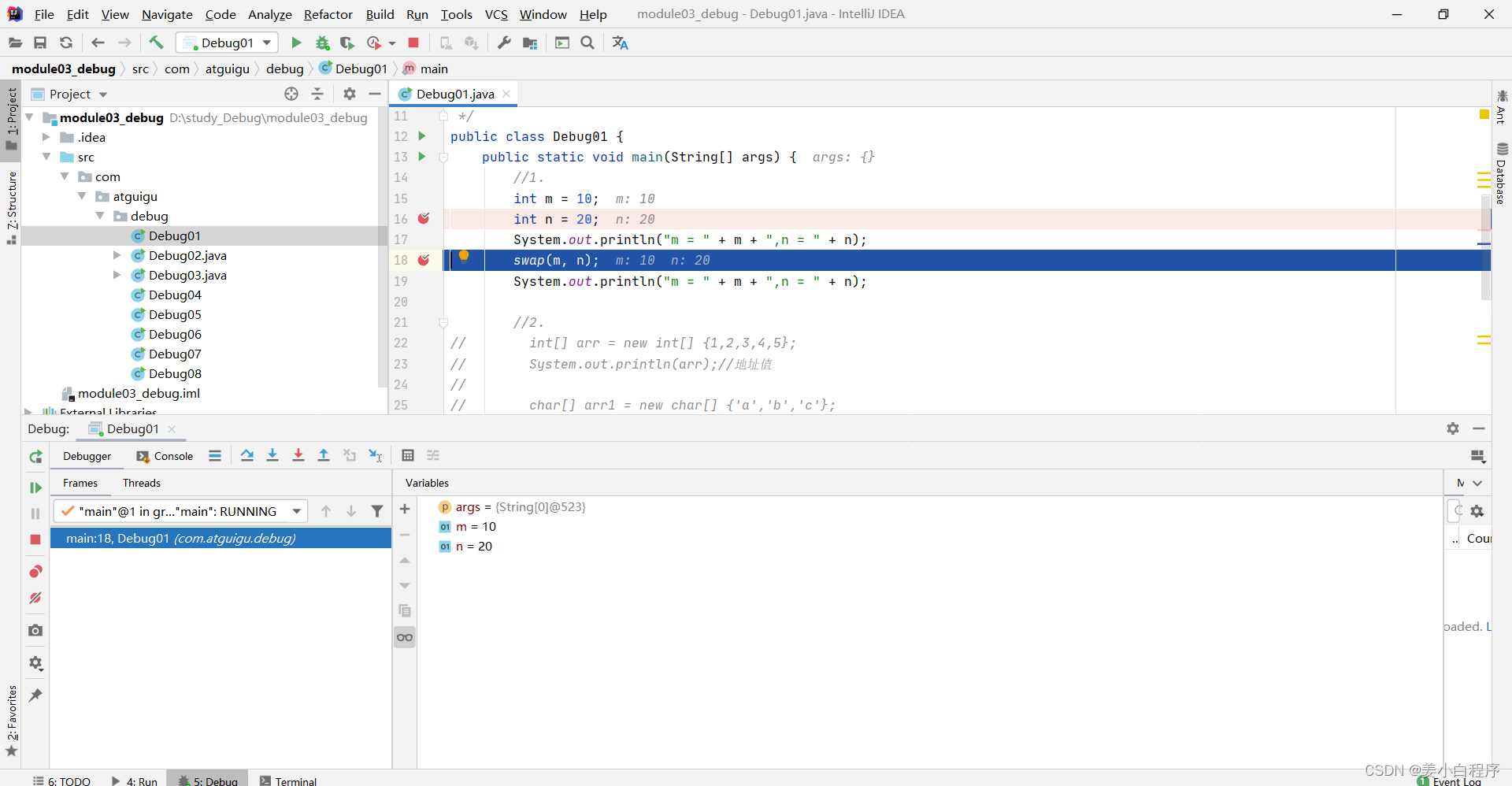The image size is (1512, 786).
Task: Click the atguigu breadcrumb in navigation bar
Action: tap(228, 69)
